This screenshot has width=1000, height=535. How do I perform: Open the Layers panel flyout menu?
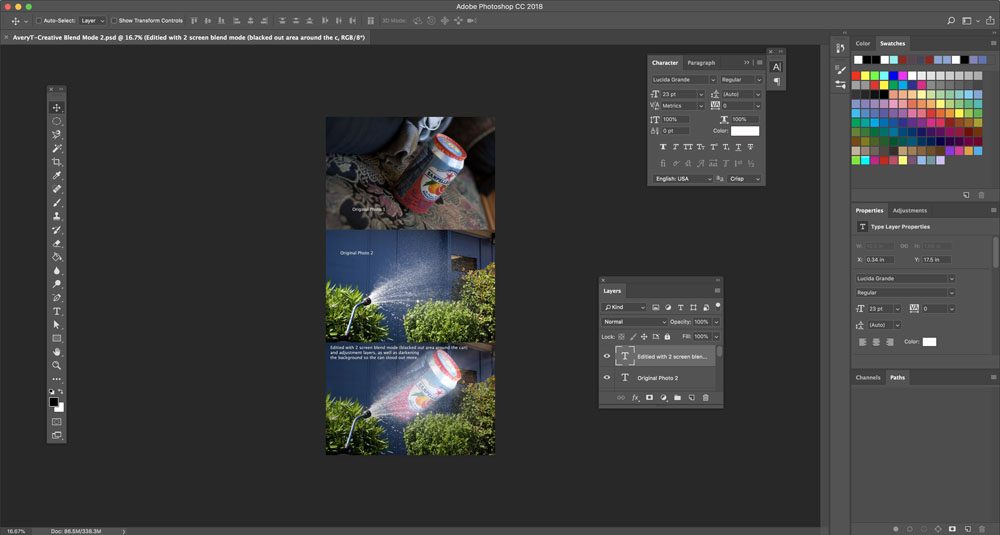pos(717,291)
